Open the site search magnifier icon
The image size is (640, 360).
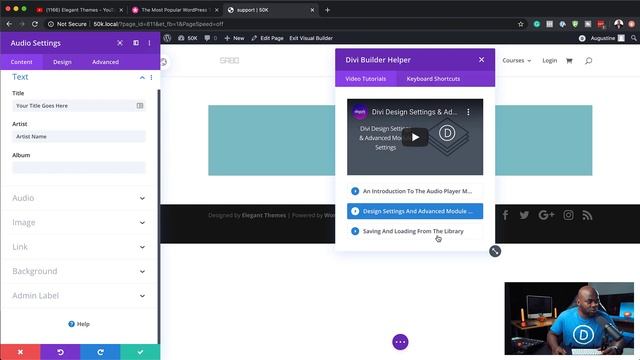pos(588,60)
